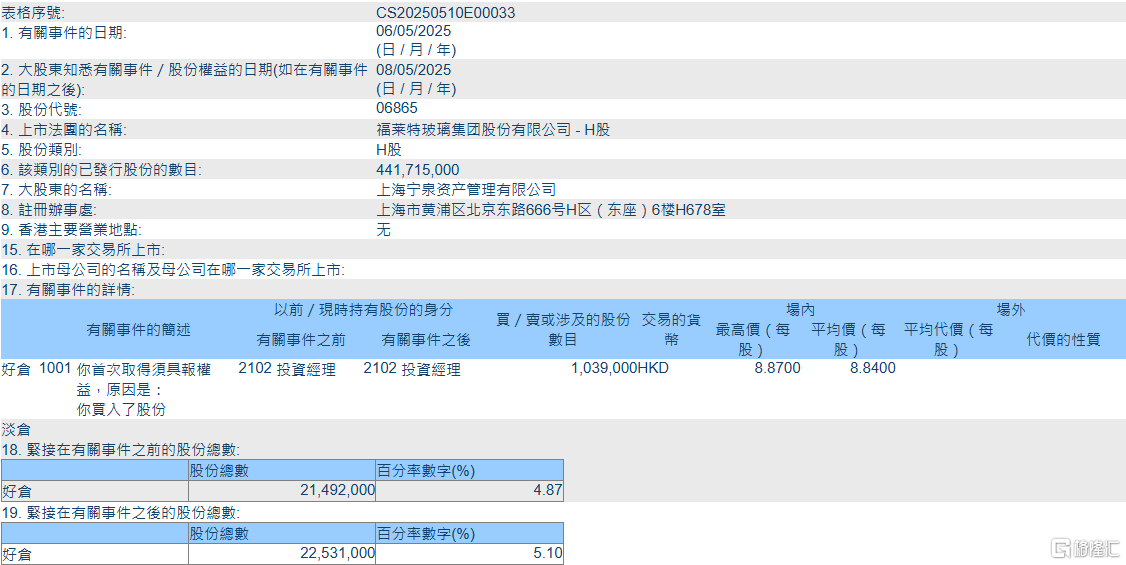Click pre-event total shares 21,492,000
The image size is (1126, 565).
[340, 491]
